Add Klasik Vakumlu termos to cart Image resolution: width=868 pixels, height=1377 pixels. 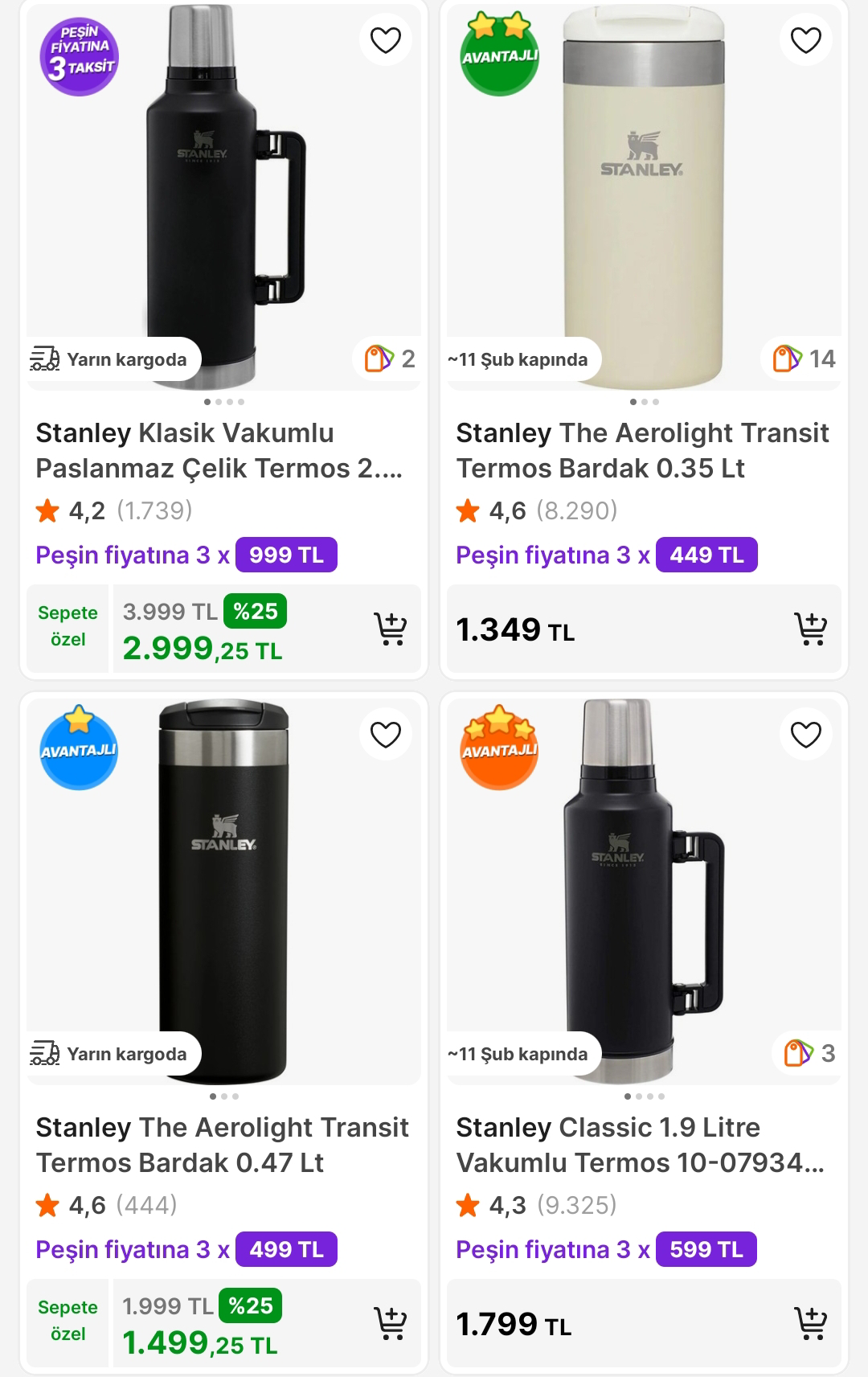(x=391, y=629)
